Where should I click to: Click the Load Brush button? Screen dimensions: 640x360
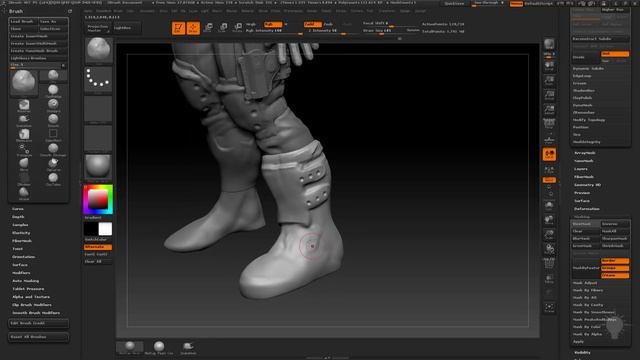pyautogui.click(x=24, y=21)
